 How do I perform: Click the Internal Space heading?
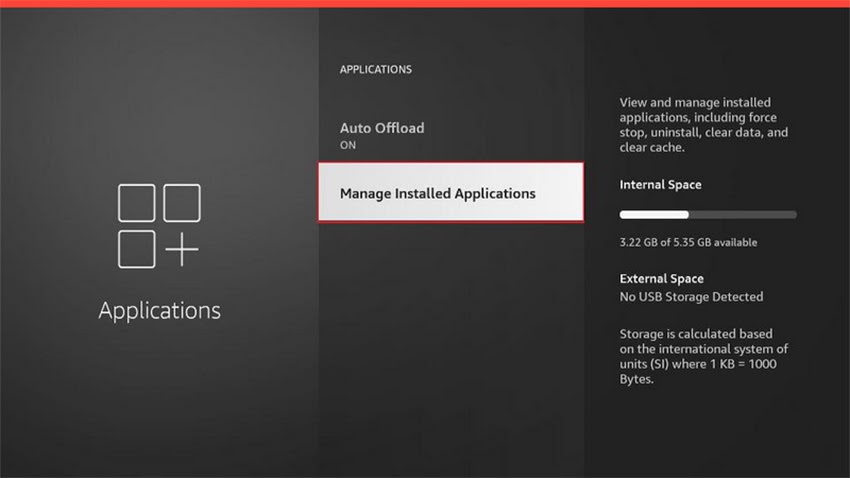[660, 185]
